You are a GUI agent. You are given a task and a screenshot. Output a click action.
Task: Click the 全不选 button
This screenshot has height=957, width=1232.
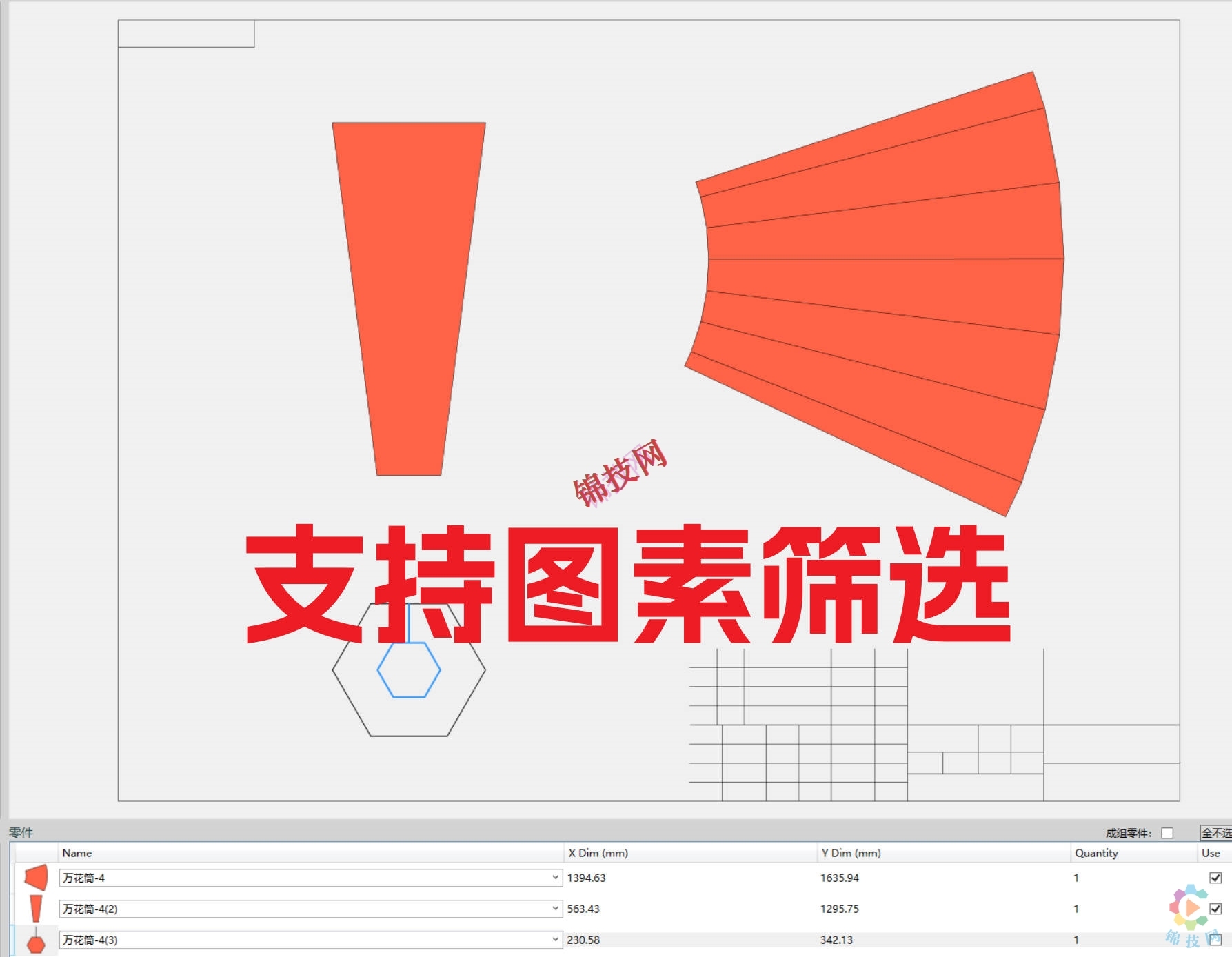(x=1218, y=833)
